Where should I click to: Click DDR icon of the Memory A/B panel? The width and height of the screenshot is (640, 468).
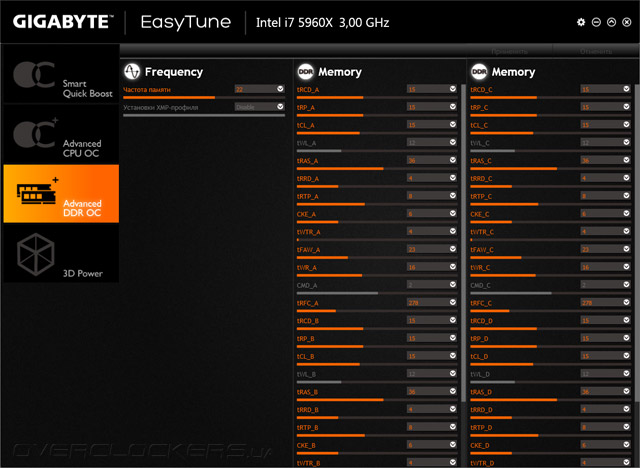pyautogui.click(x=305, y=71)
